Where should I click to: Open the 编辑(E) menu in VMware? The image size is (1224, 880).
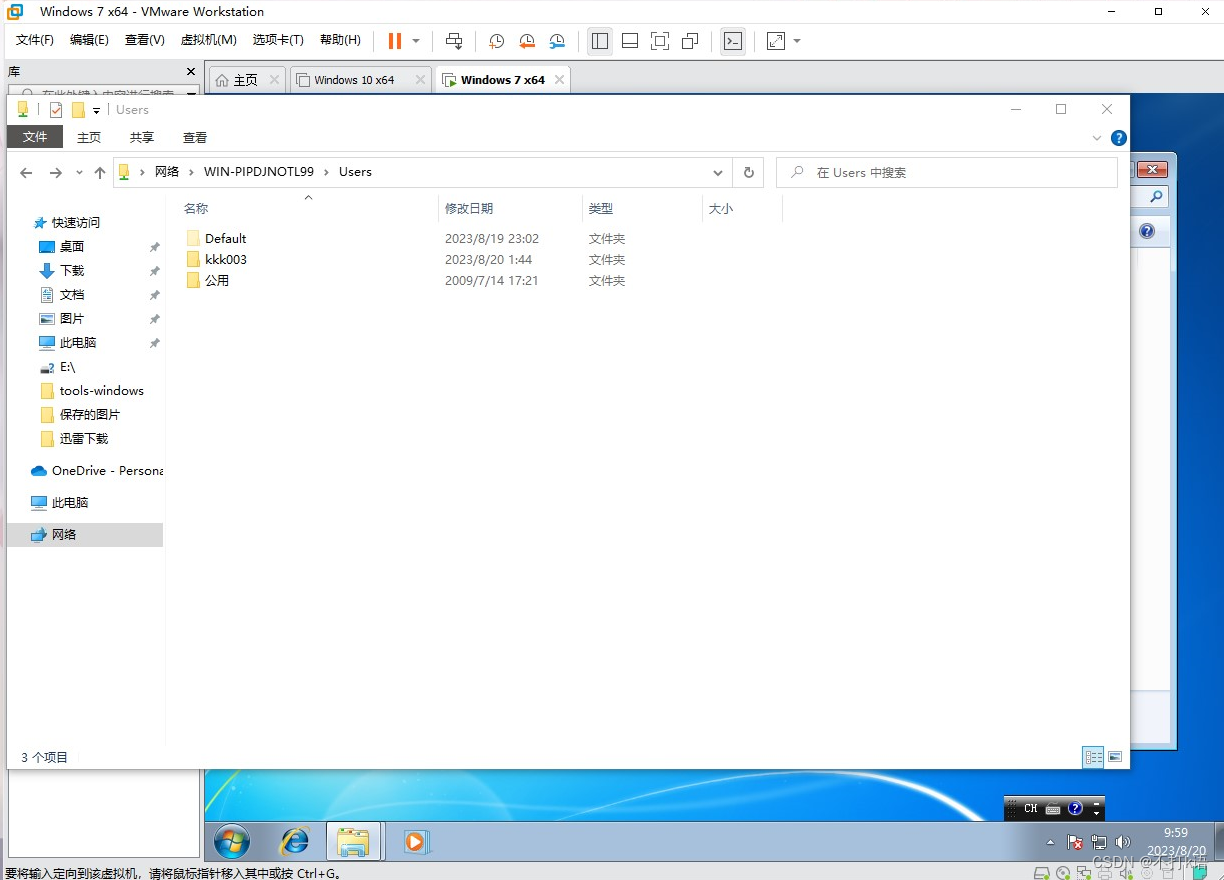(89, 40)
